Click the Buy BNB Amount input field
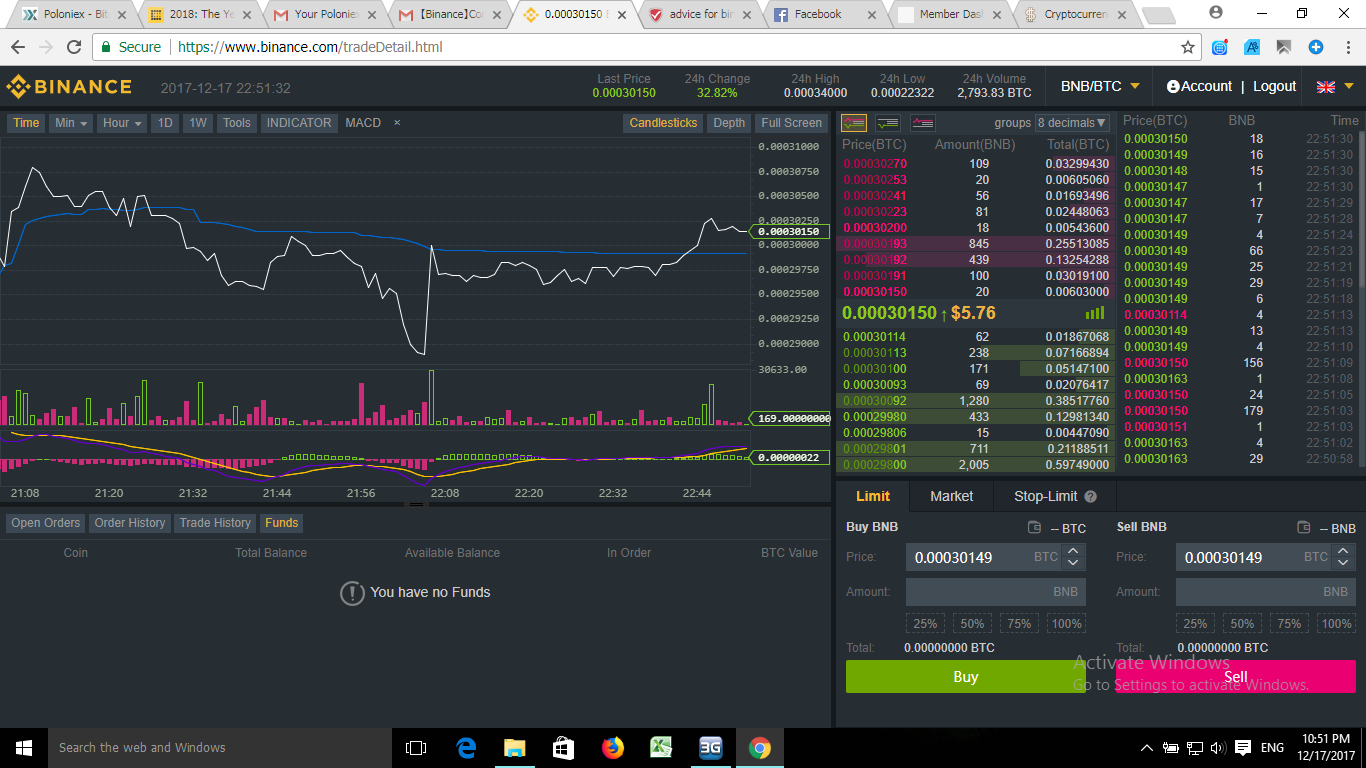Image resolution: width=1366 pixels, height=768 pixels. [x=995, y=591]
